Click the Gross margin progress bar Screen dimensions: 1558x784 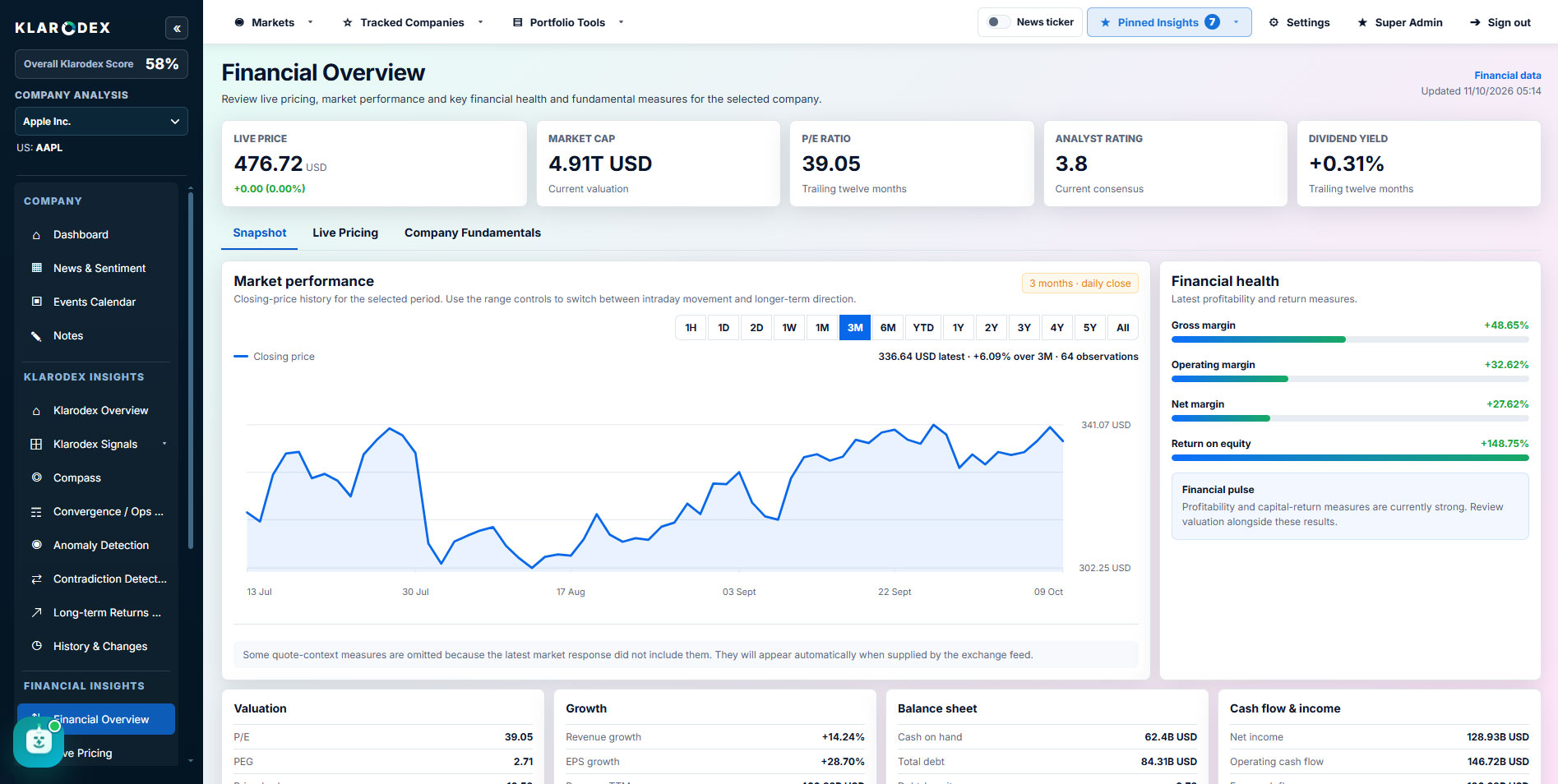tap(1350, 339)
